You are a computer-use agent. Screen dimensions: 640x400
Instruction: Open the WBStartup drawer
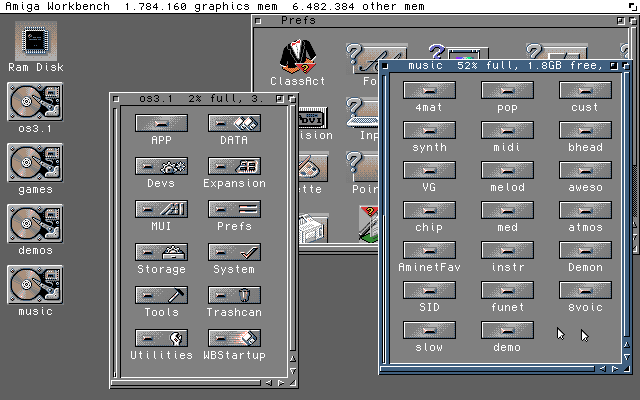pos(234,338)
